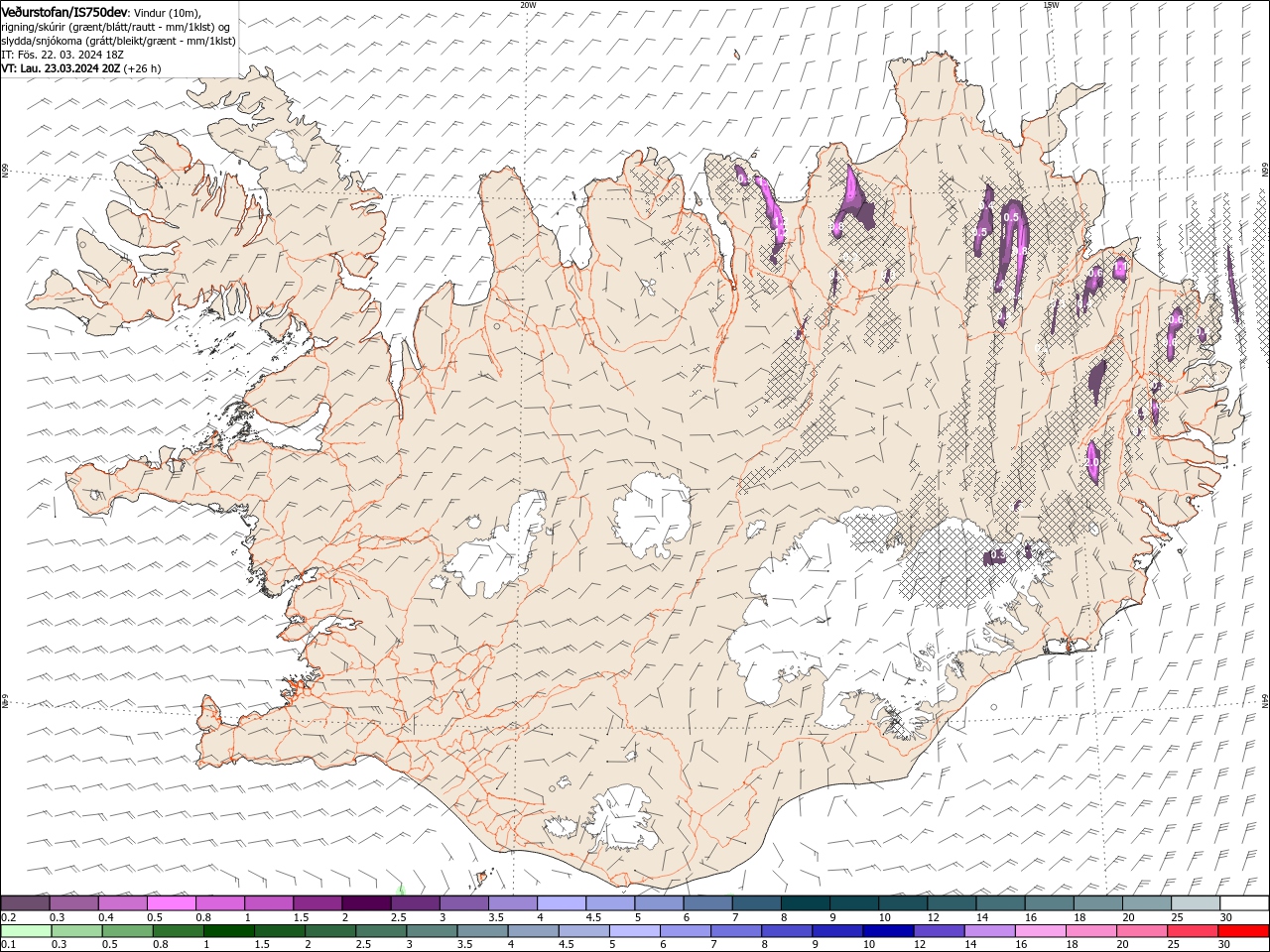The image size is (1270, 952).
Task: Select snow legend swatch between 14 and 16
Action: pyautogui.click(x=1000, y=903)
